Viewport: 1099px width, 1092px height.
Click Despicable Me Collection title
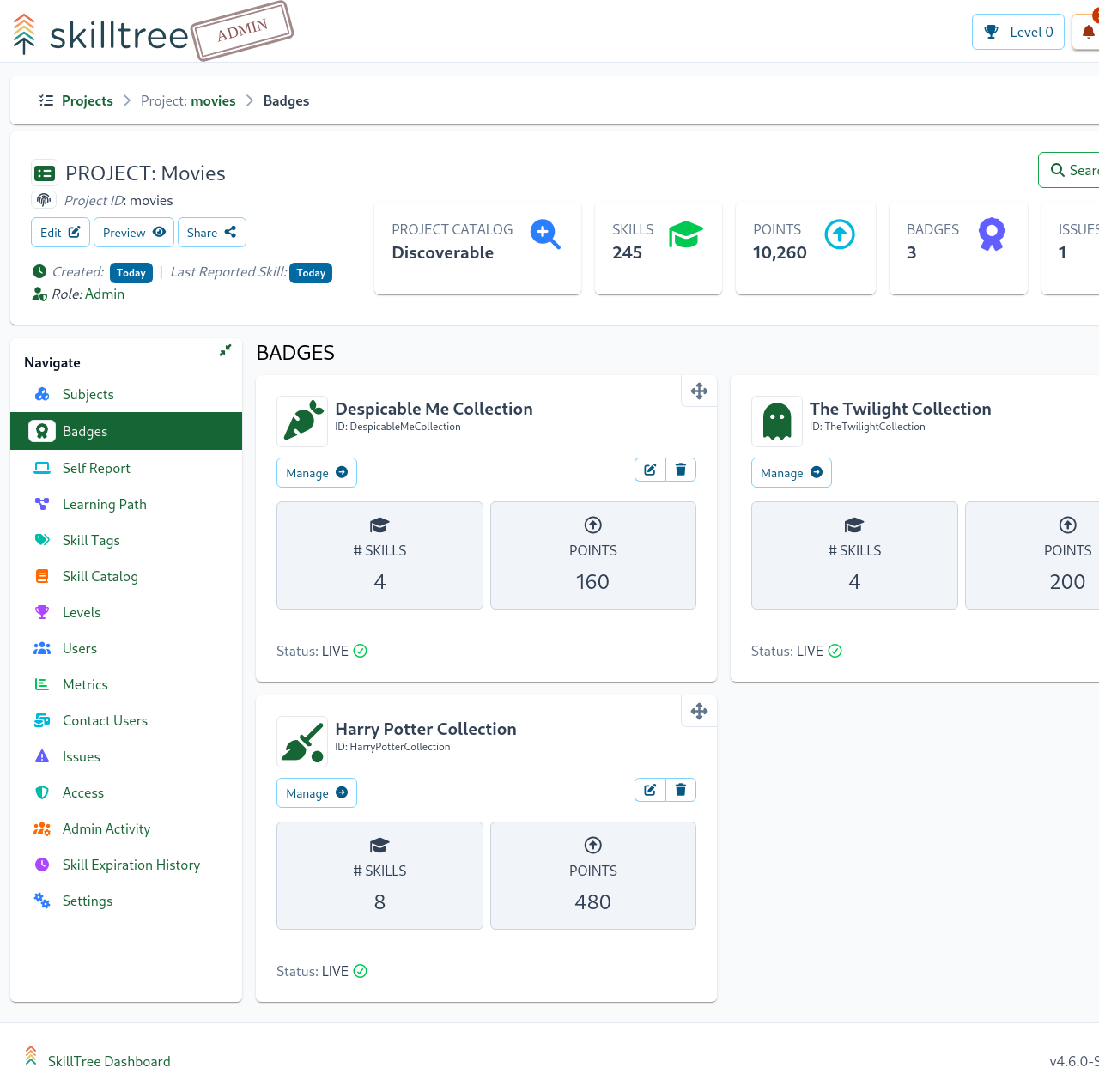click(434, 409)
